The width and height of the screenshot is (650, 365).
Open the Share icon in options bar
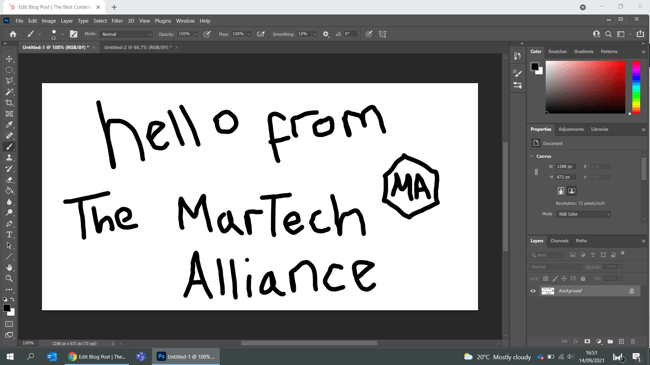pos(640,34)
